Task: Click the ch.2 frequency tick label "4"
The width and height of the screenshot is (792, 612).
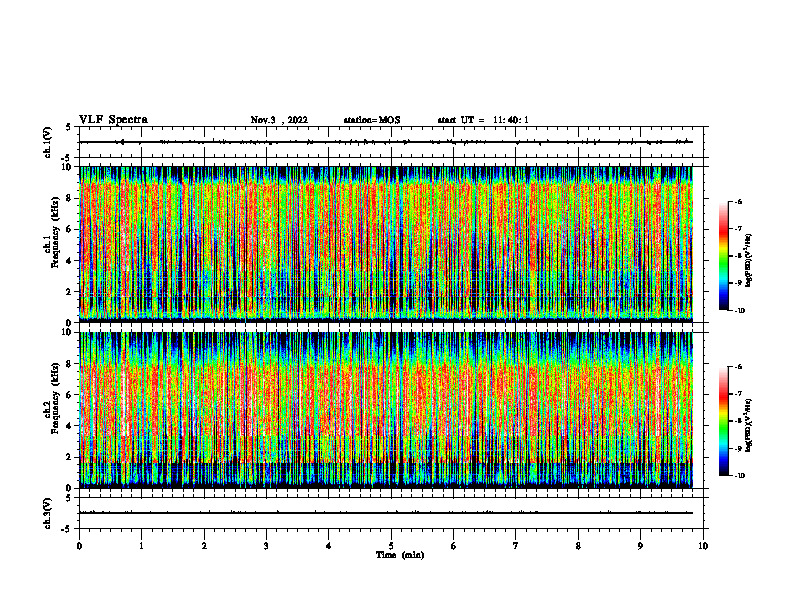Action: [x=71, y=426]
